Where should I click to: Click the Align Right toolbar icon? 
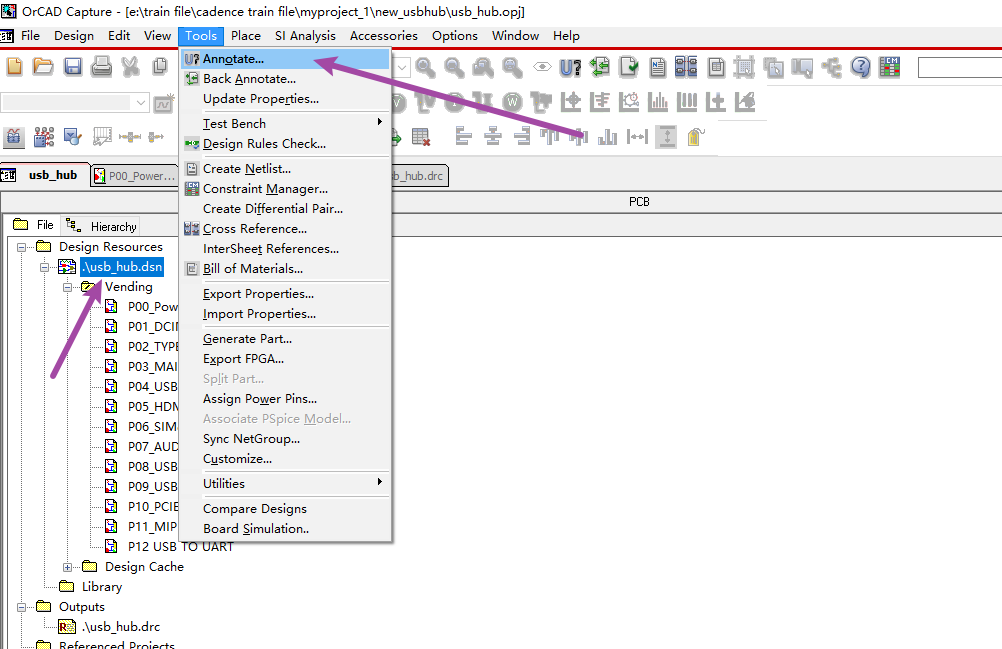522,136
